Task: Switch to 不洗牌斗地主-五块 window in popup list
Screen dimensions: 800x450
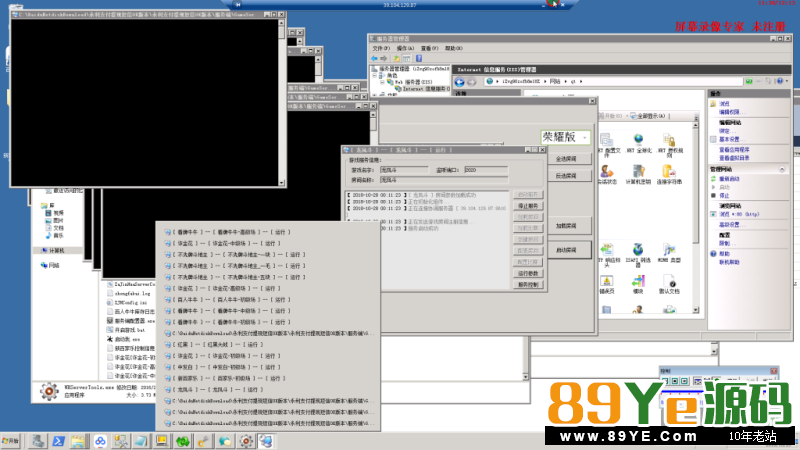Action: pyautogui.click(x=235, y=277)
